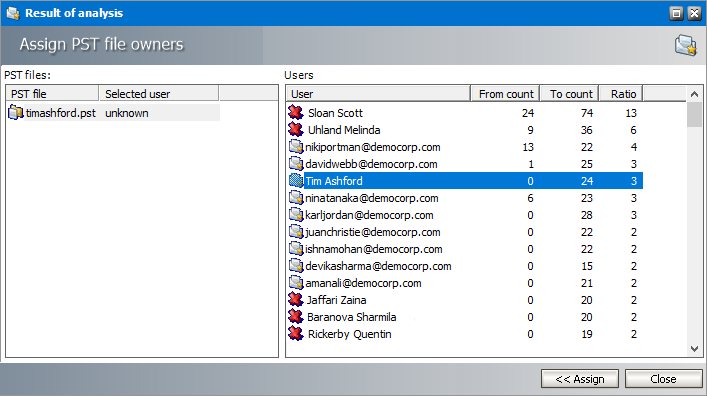The width and height of the screenshot is (707, 396).
Task: Click the down arrow of users list scrollbar
Action: [694, 349]
